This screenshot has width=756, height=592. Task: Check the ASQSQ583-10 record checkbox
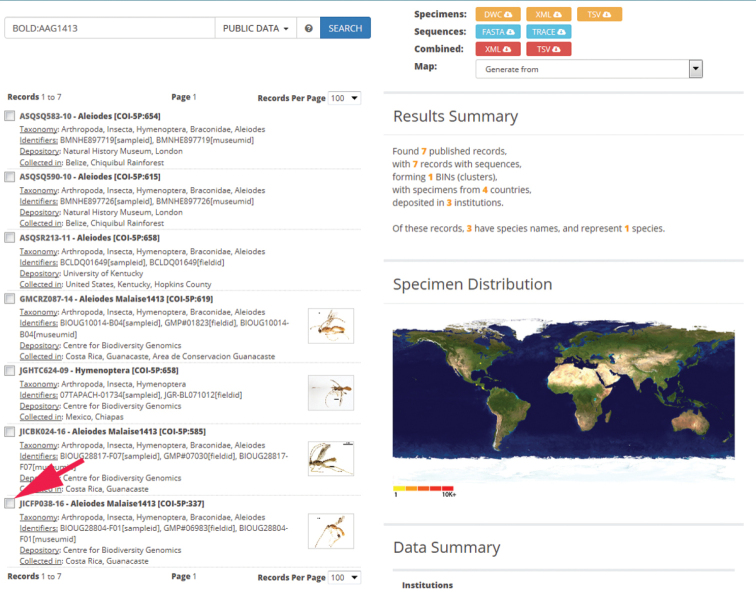pyautogui.click(x=10, y=116)
